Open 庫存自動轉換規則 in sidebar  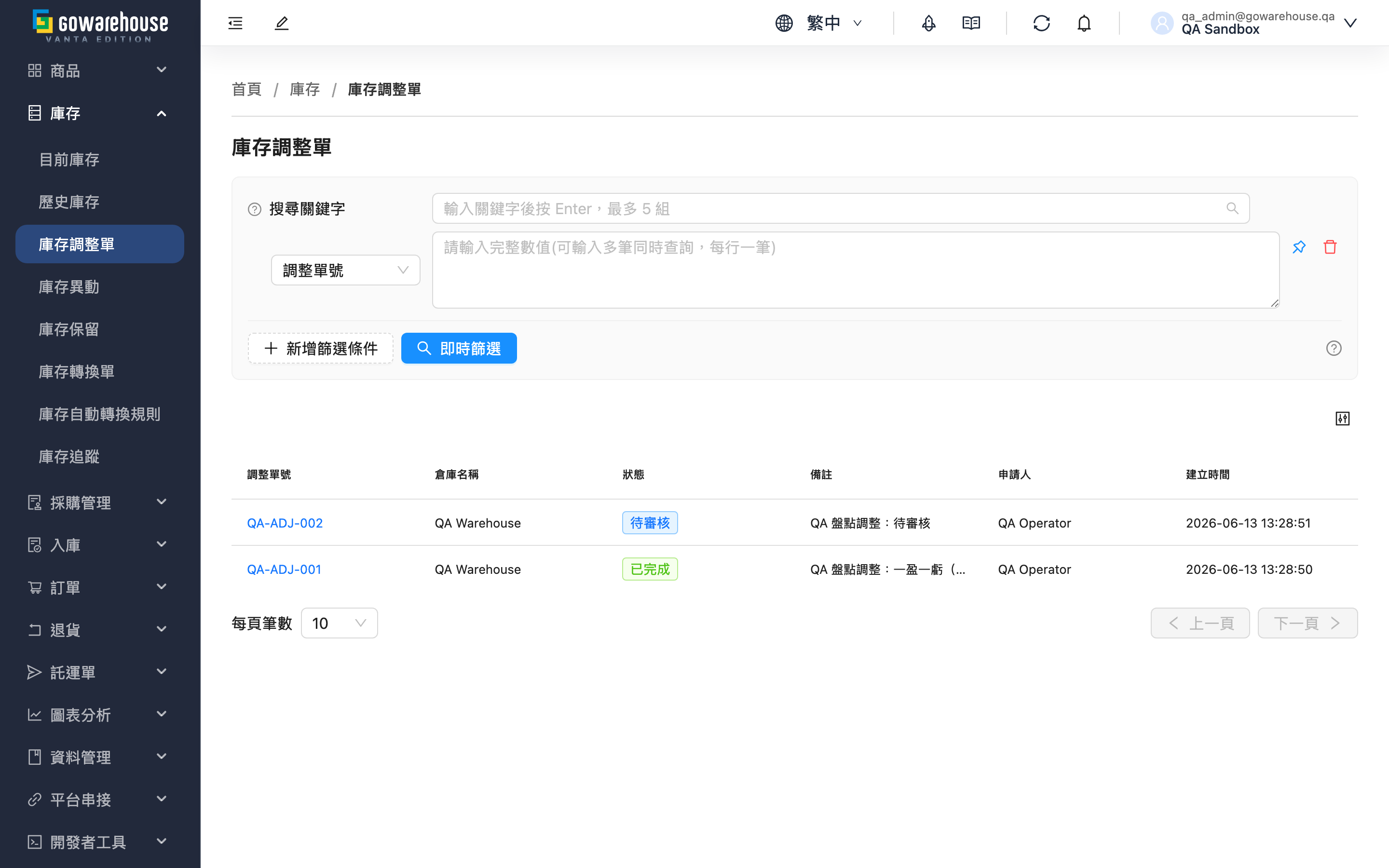point(99,414)
